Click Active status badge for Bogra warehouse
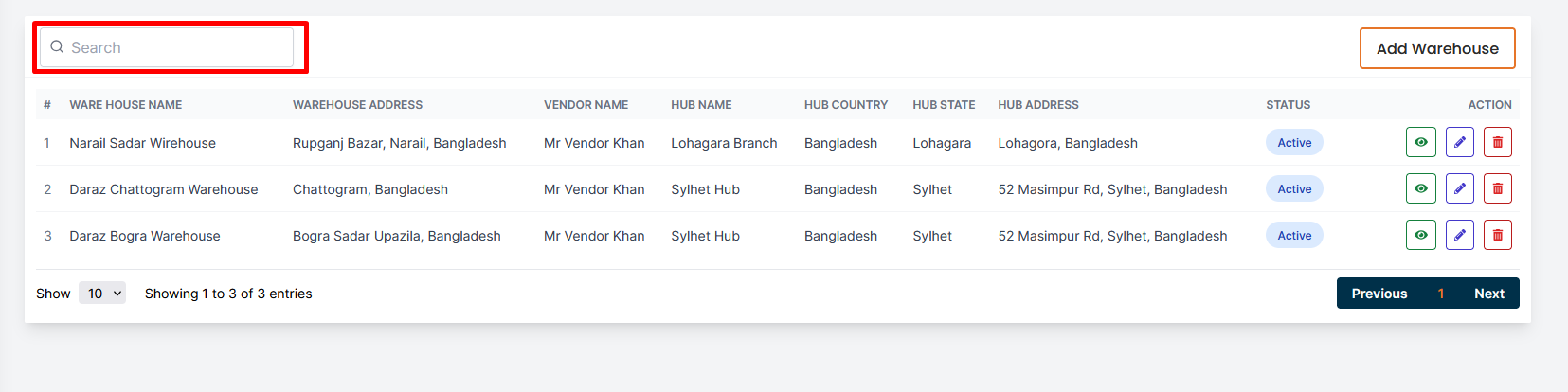Image resolution: width=1568 pixels, height=392 pixels. [x=1294, y=236]
